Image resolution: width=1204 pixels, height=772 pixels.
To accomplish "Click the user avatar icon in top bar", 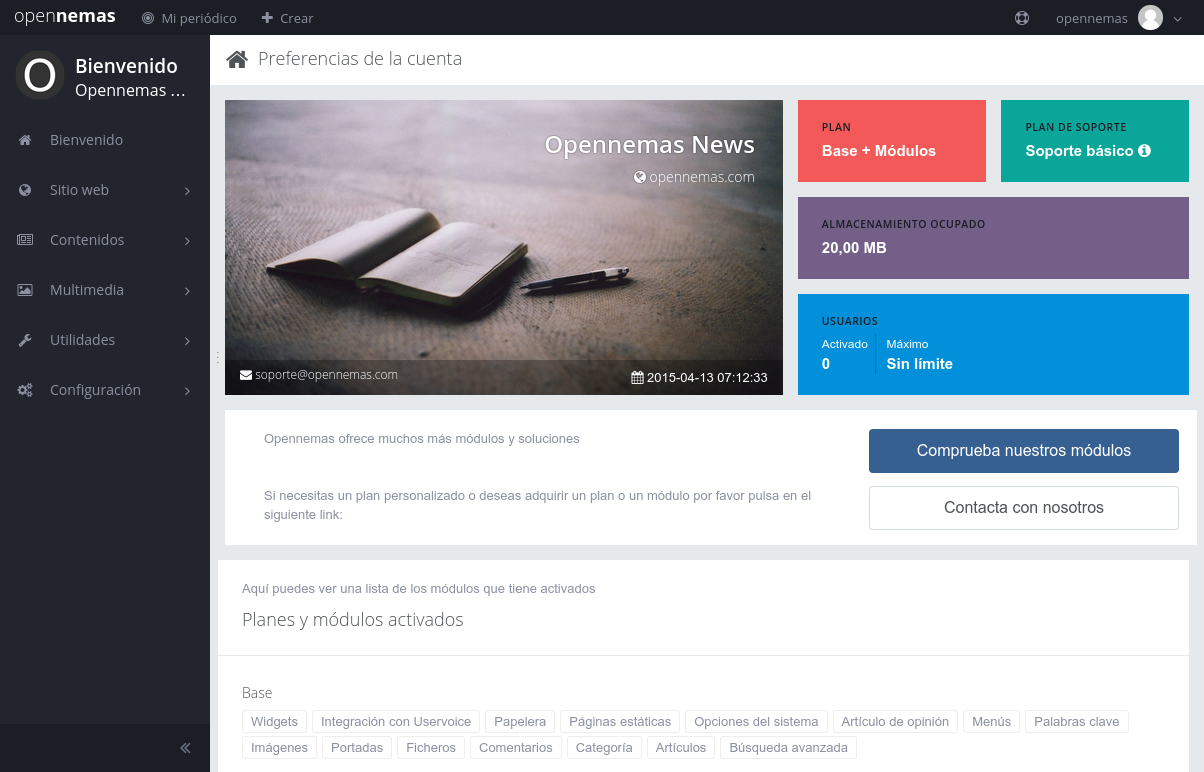I will (x=1150, y=18).
